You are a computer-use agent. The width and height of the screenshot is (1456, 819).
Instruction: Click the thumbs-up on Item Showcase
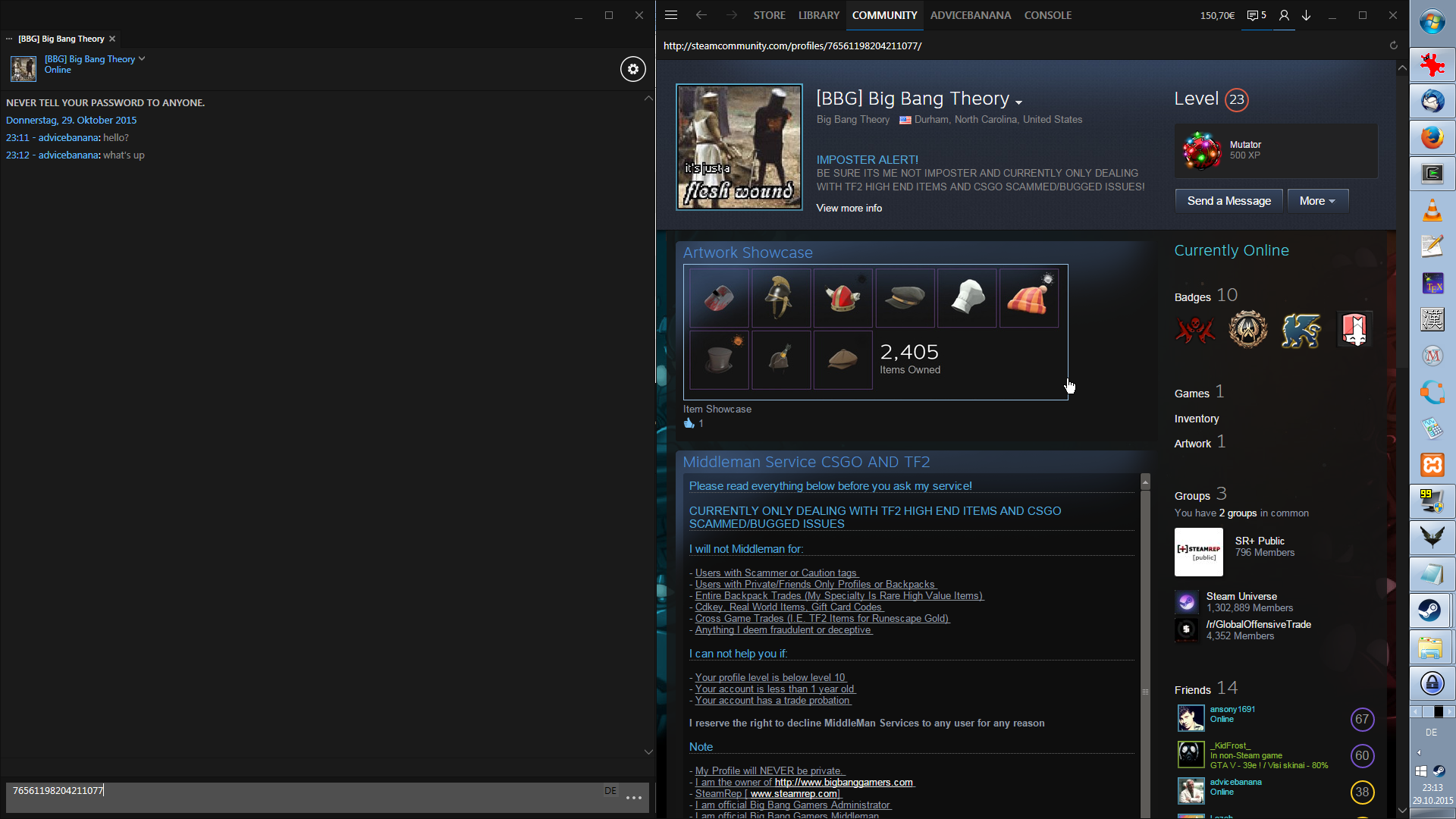(689, 424)
